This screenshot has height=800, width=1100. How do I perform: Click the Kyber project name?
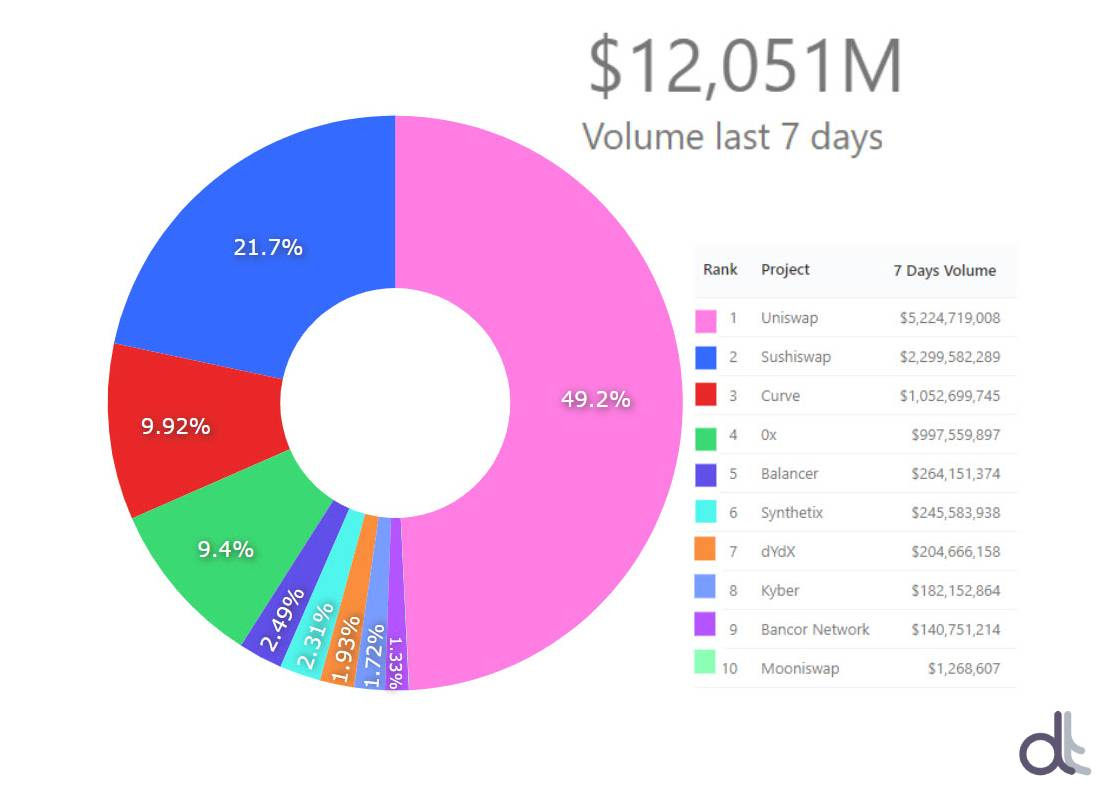pyautogui.click(x=780, y=591)
